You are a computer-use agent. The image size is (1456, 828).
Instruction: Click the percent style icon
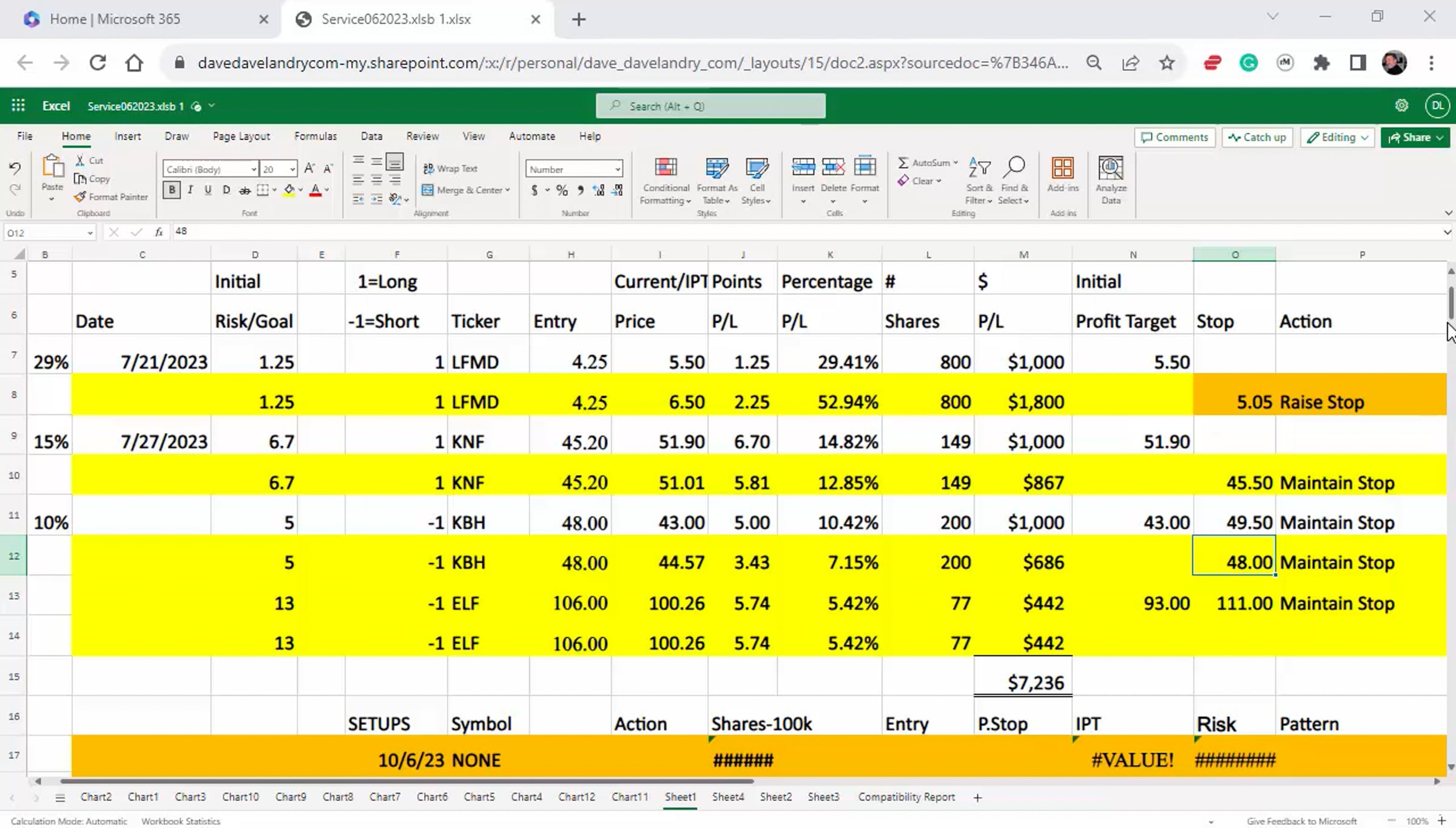tap(562, 190)
